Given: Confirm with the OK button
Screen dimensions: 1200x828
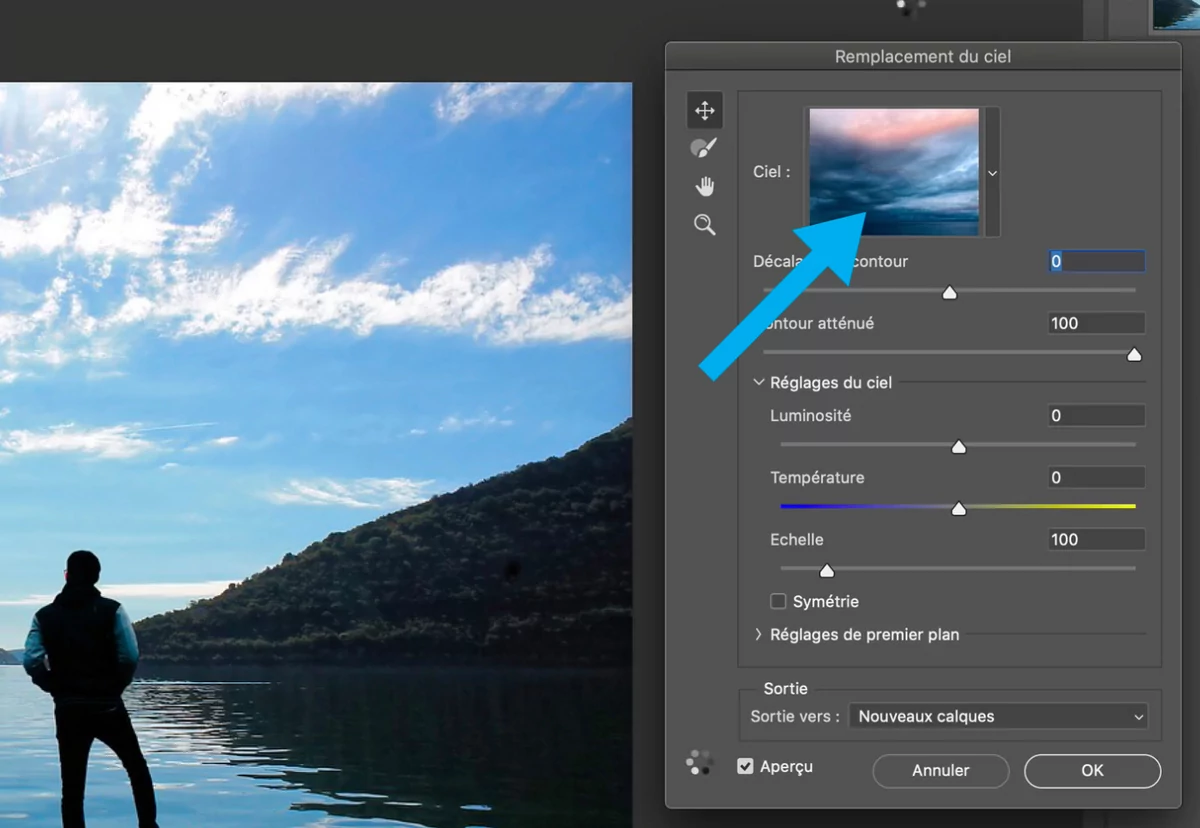Looking at the screenshot, I should tap(1092, 770).
